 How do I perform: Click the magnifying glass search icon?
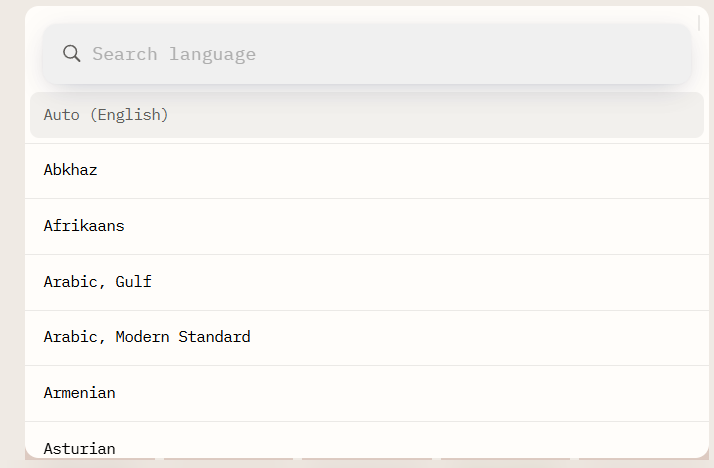(x=71, y=54)
